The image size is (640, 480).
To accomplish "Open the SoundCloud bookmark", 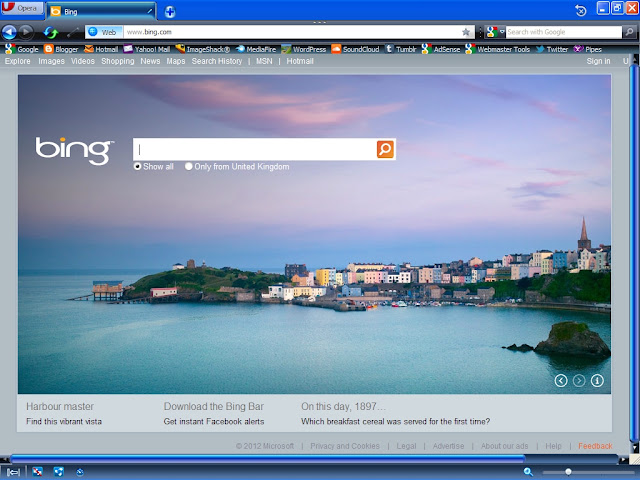I will [x=355, y=49].
